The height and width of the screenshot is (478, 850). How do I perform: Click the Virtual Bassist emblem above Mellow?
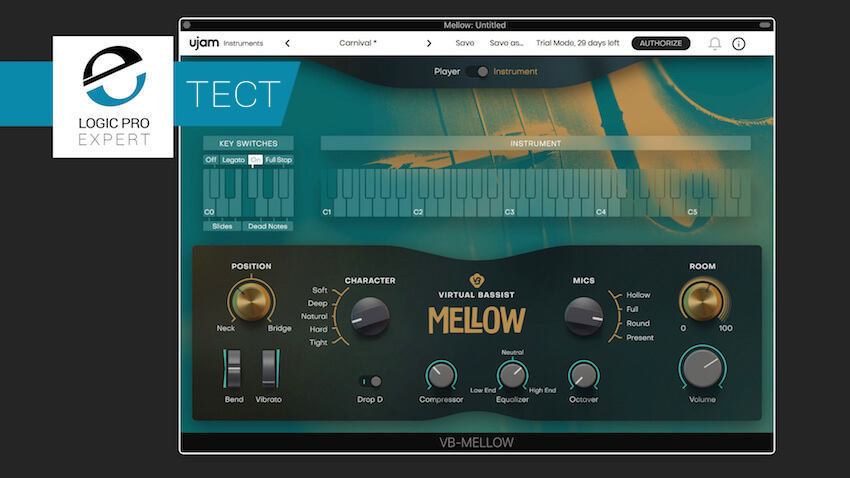476,280
